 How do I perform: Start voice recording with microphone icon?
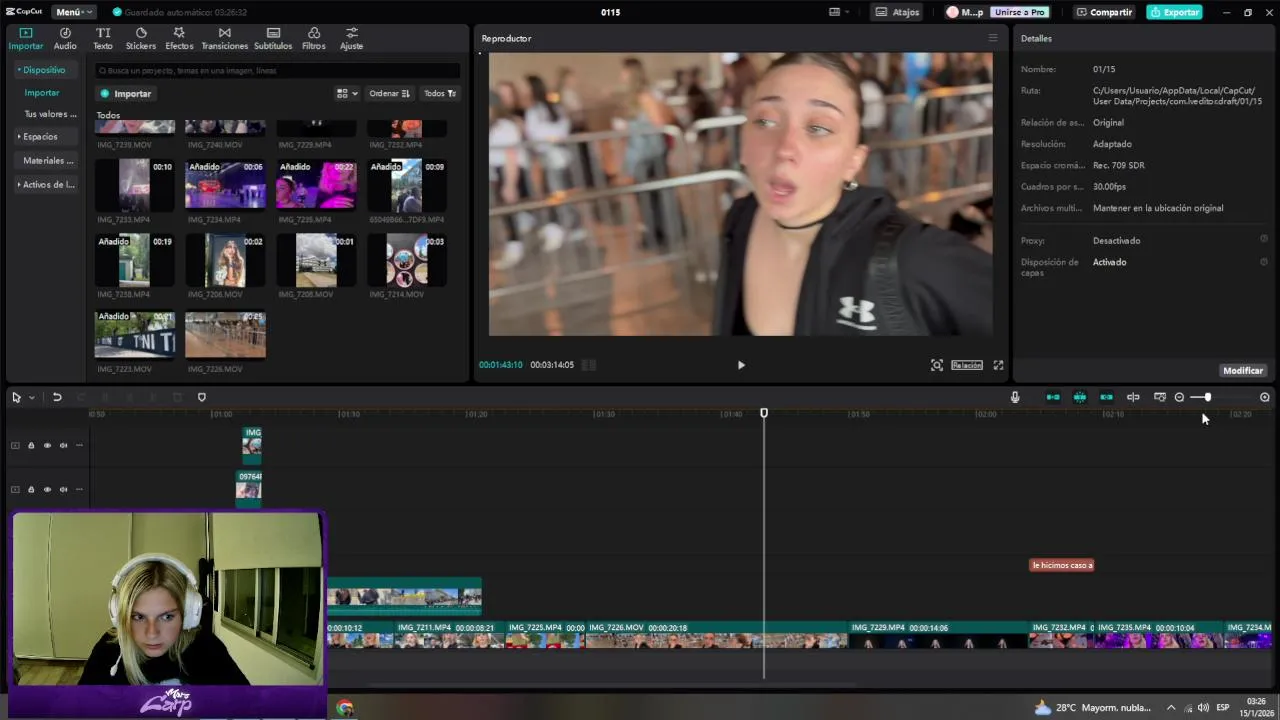pos(1015,397)
